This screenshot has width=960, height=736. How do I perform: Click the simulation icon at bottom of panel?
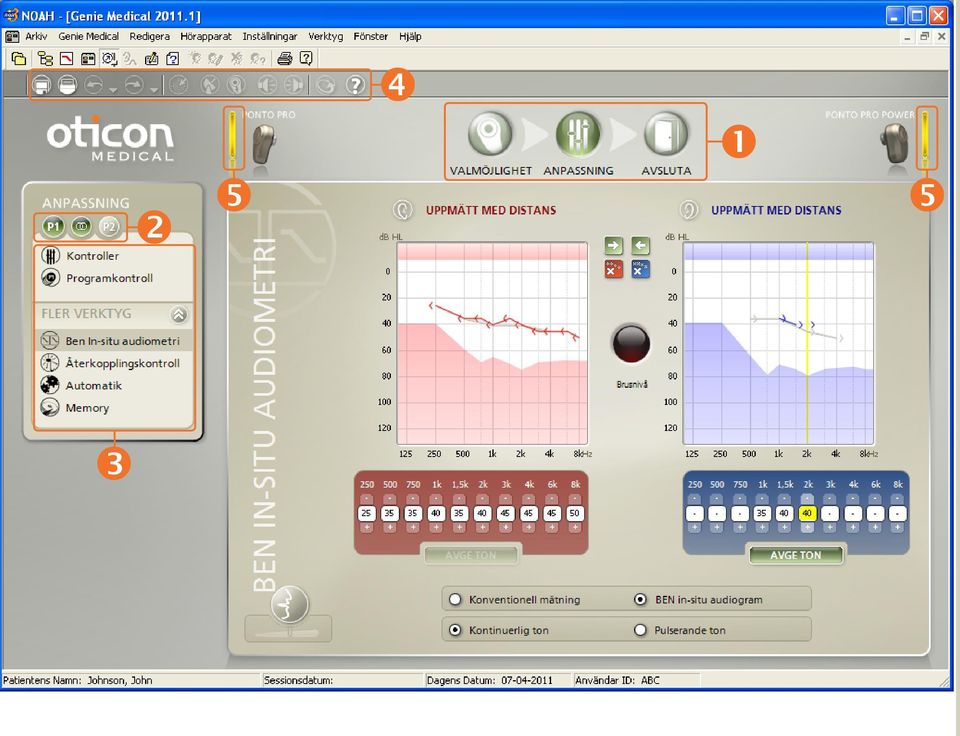[290, 604]
